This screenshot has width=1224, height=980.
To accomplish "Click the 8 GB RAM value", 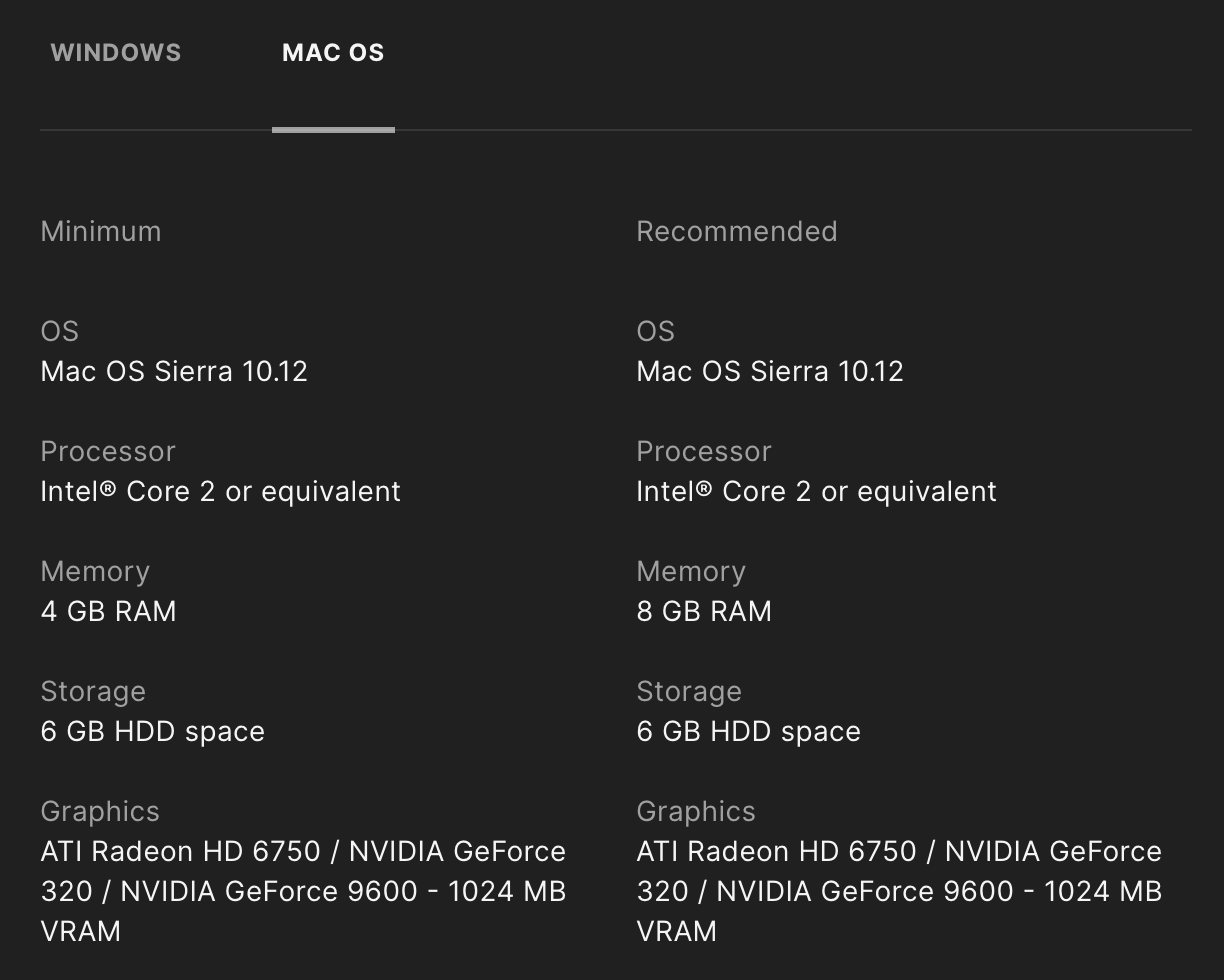I will [704, 611].
